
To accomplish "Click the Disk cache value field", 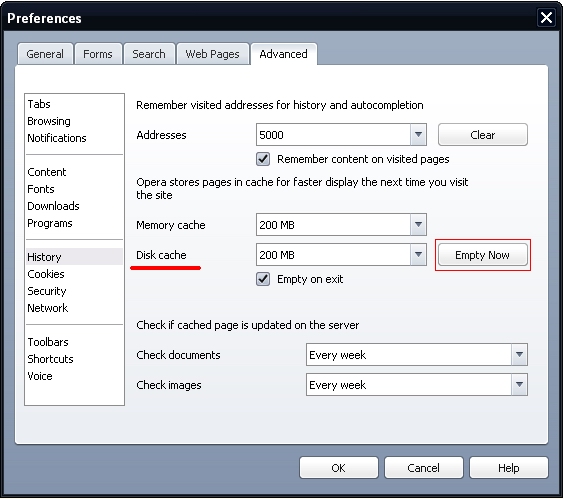I will coord(334,255).
